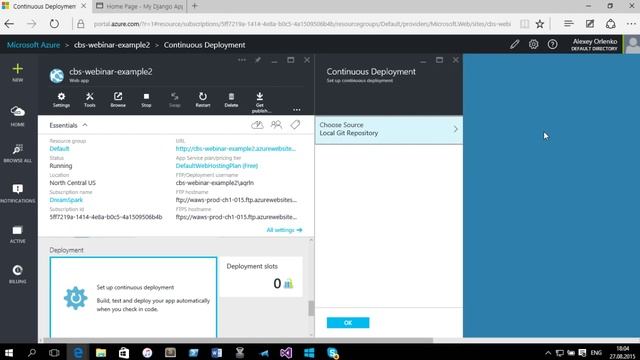Restart the web app
The image size is (640, 360).
(x=203, y=100)
